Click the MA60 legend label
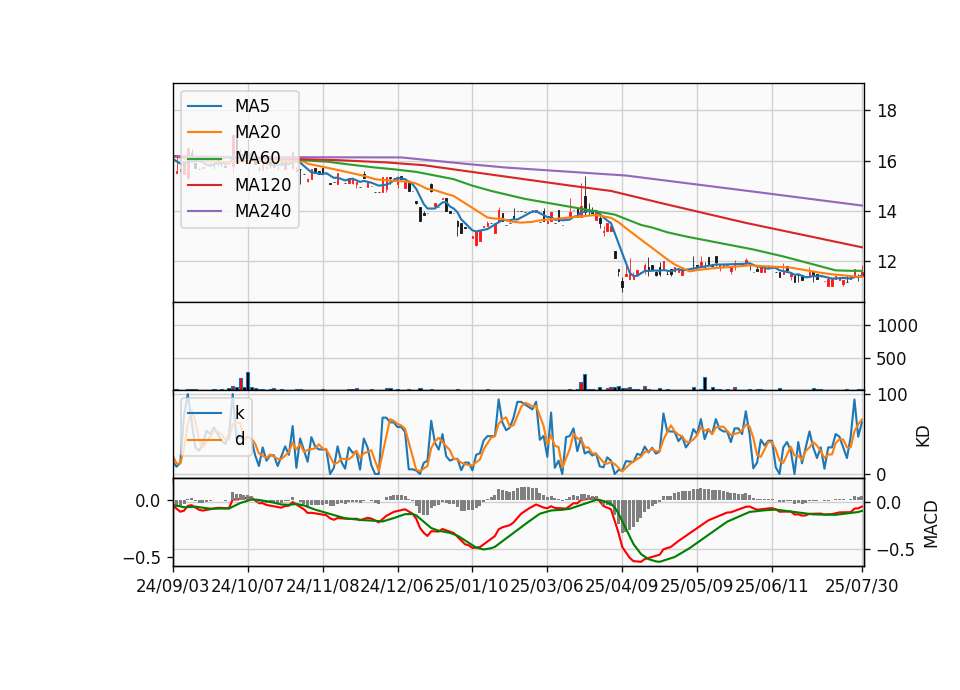960x690 pixels. click(257, 158)
